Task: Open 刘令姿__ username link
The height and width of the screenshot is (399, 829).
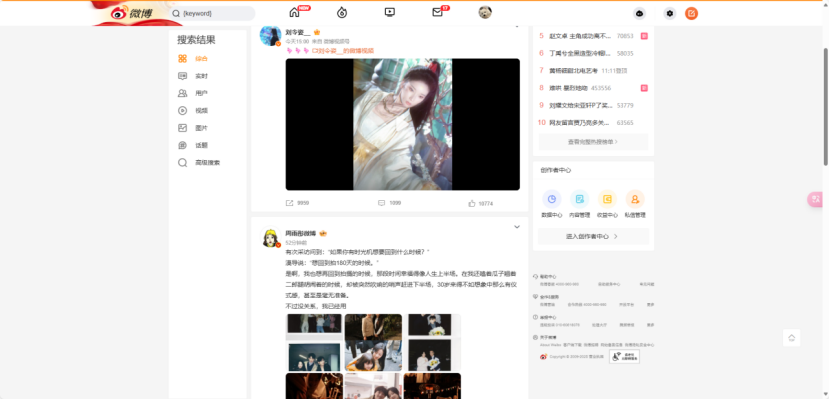Action: pyautogui.click(x=298, y=32)
